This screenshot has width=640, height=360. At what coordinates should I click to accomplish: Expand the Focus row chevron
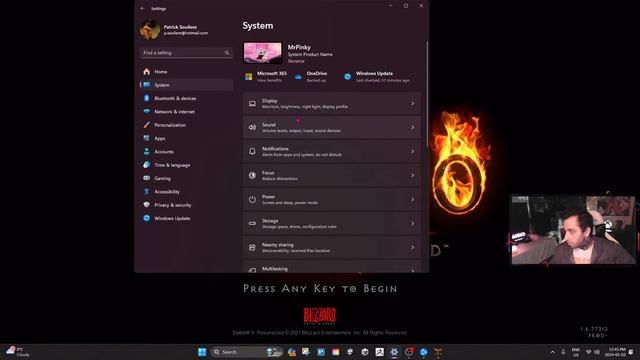pos(412,176)
